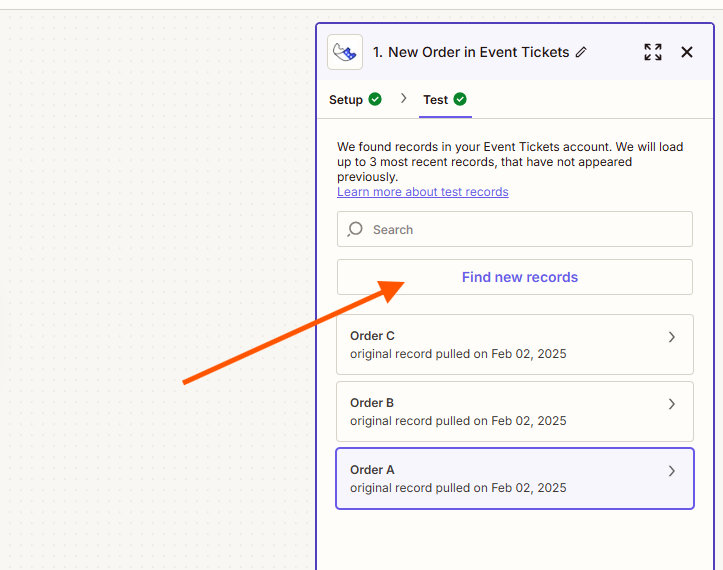Expand the panel to full screen
Screen dimensions: 723x570
coord(653,52)
